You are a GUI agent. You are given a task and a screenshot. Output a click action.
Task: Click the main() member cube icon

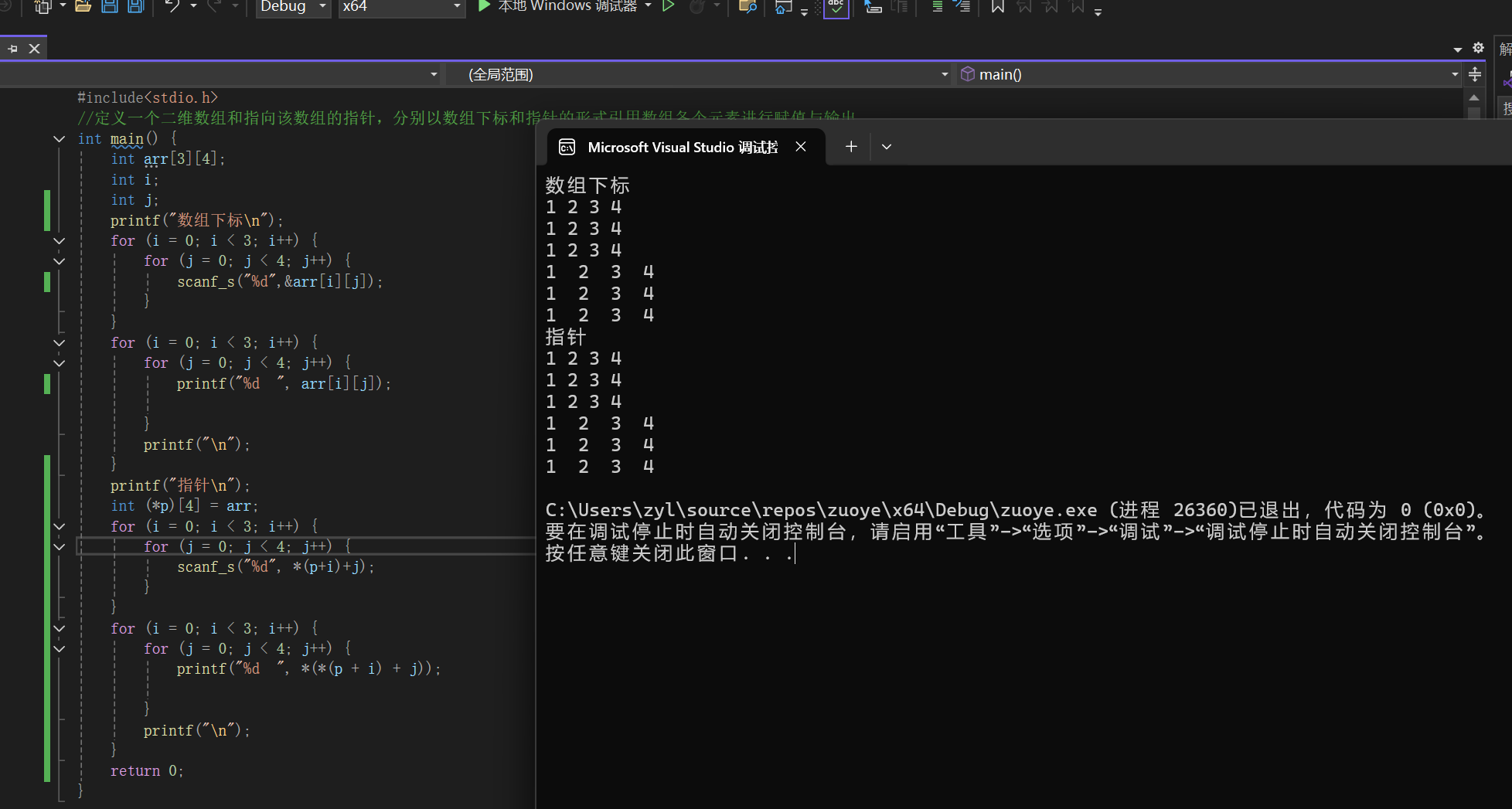point(967,74)
